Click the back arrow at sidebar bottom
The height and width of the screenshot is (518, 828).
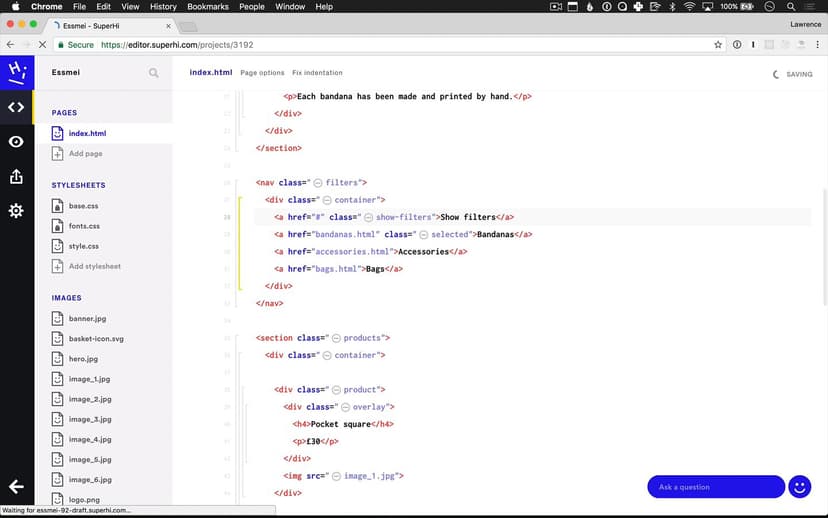[x=16, y=487]
